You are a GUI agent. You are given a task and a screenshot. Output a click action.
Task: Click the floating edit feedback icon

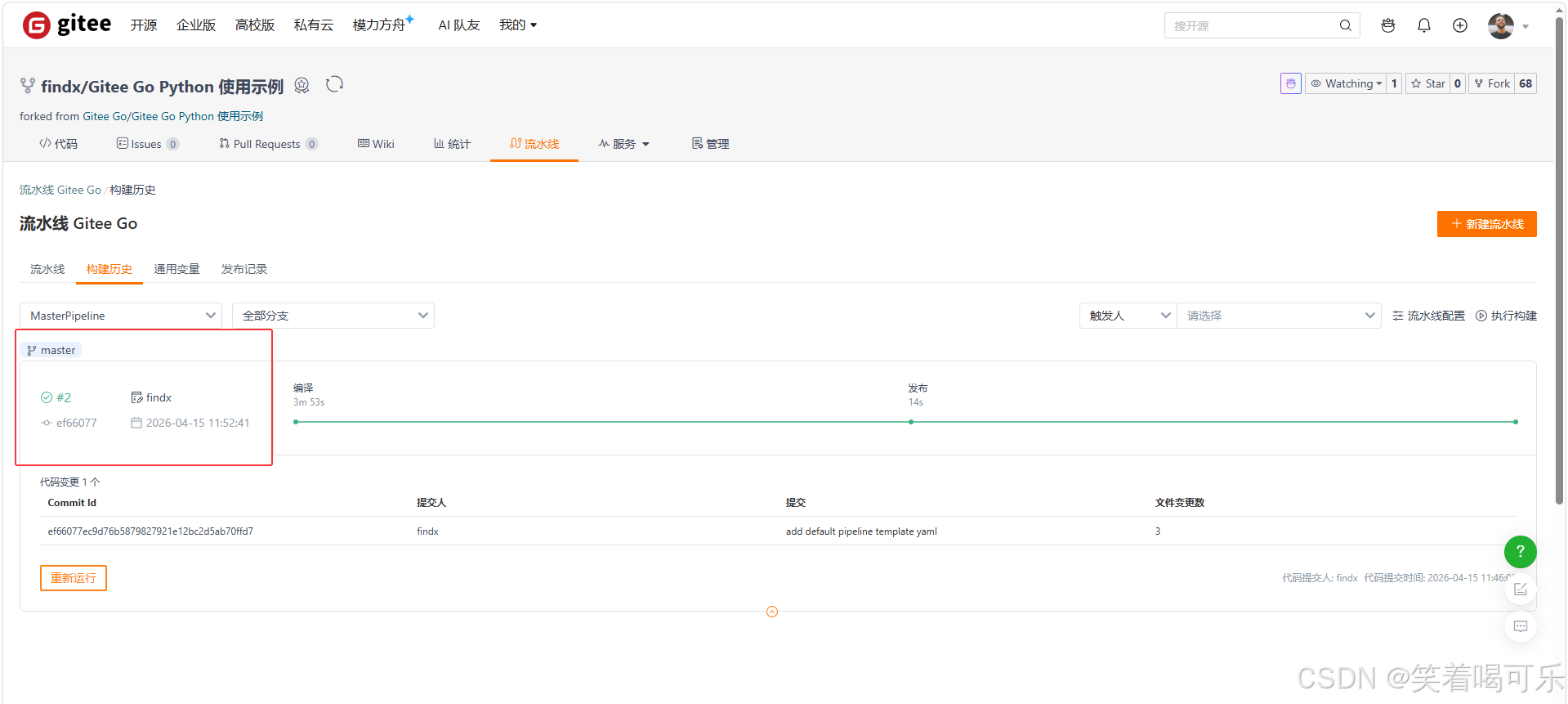point(1520,589)
